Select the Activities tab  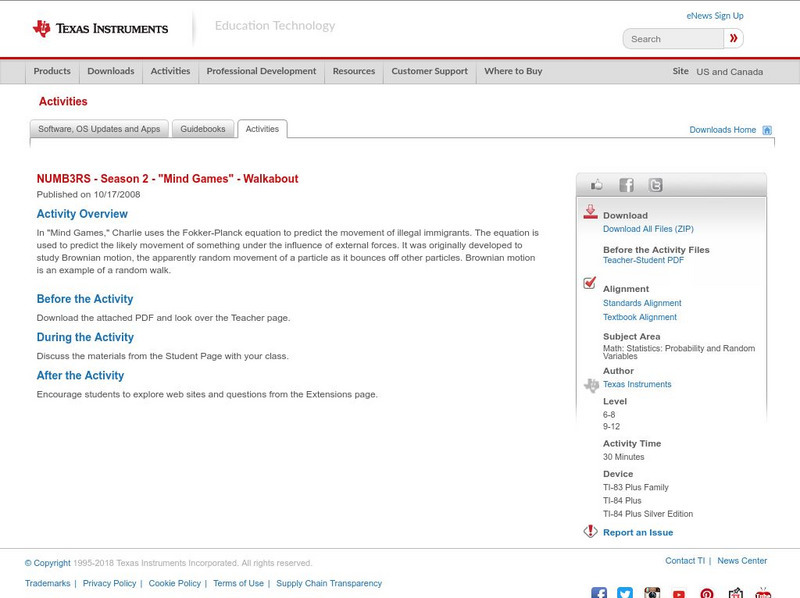[262, 129]
